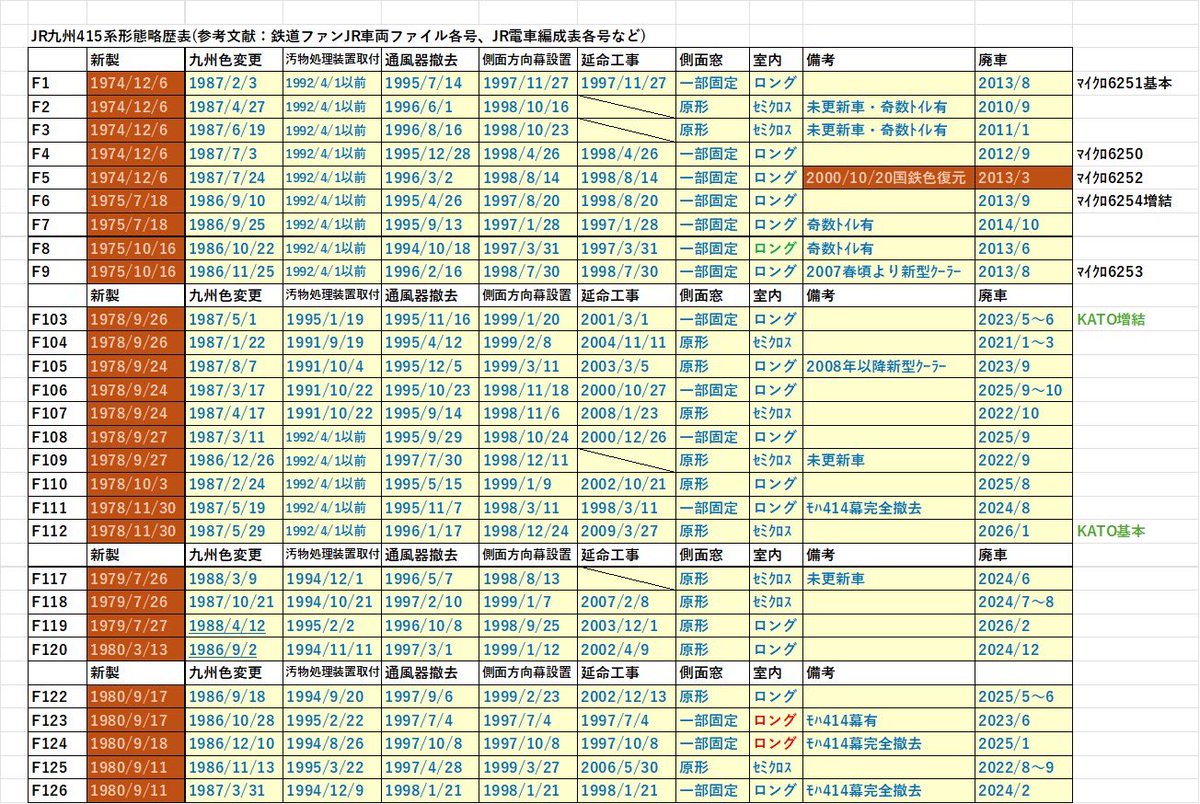Select the 廃車 date 2014/10 in row F7
This screenshot has width=1200, height=804.
[x=1024, y=225]
